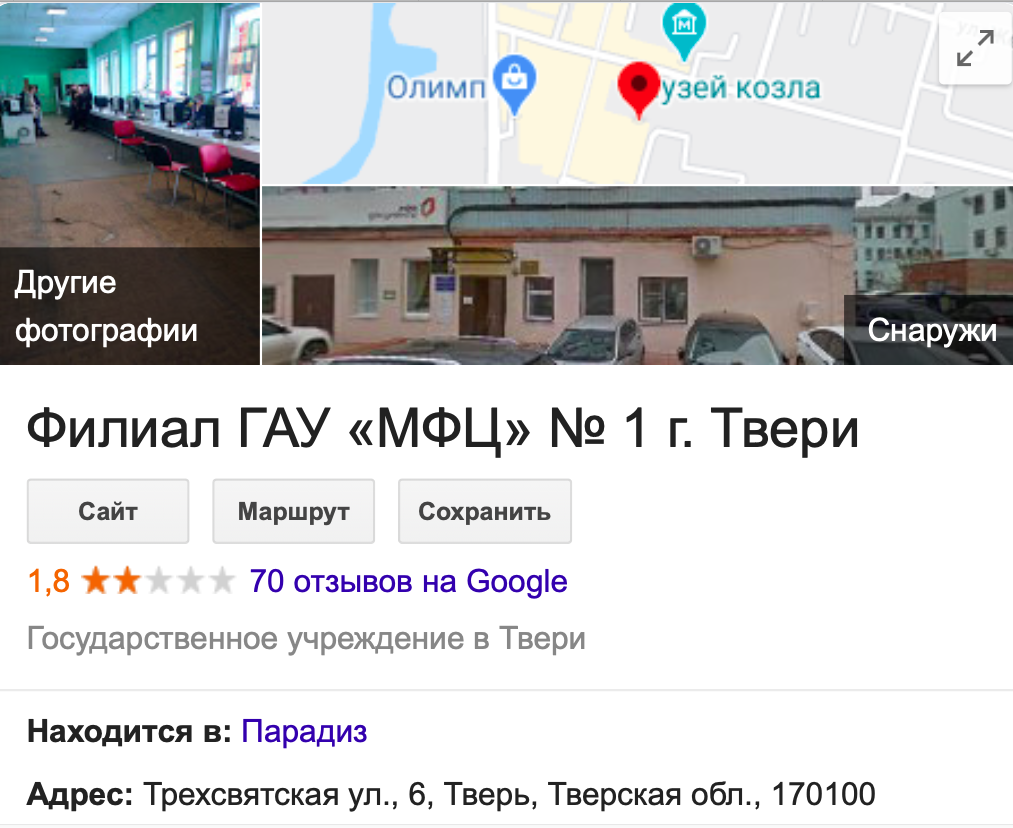Open the Парадиз location link

tap(304, 732)
